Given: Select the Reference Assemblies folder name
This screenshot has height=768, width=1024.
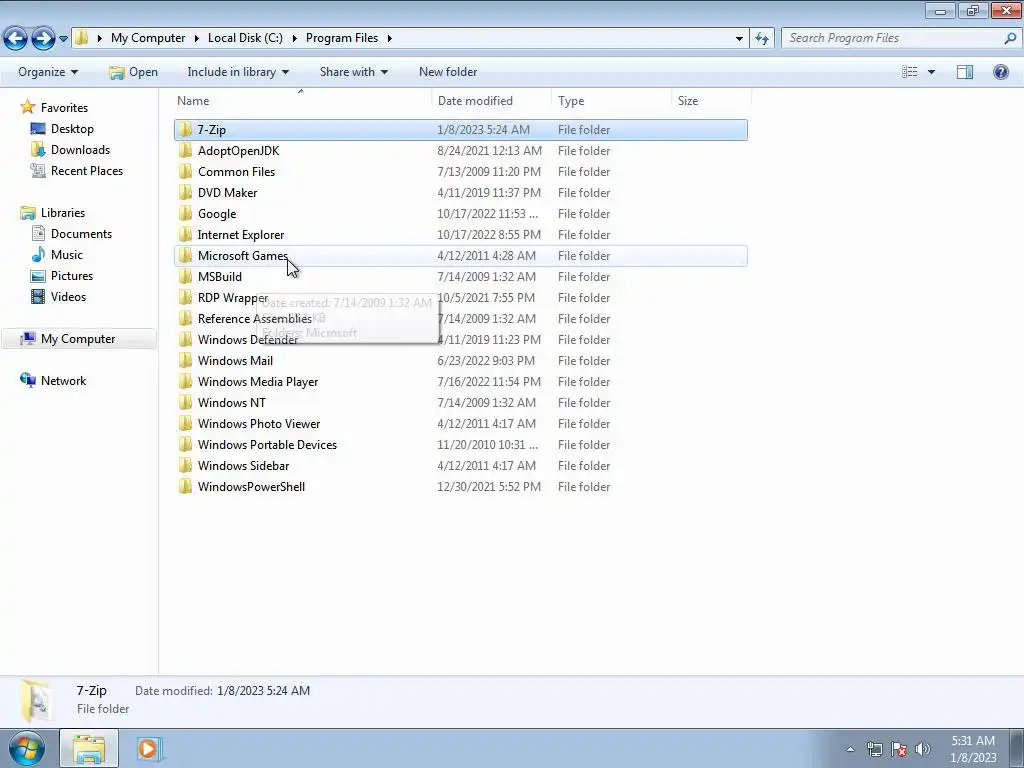Looking at the screenshot, I should (255, 319).
